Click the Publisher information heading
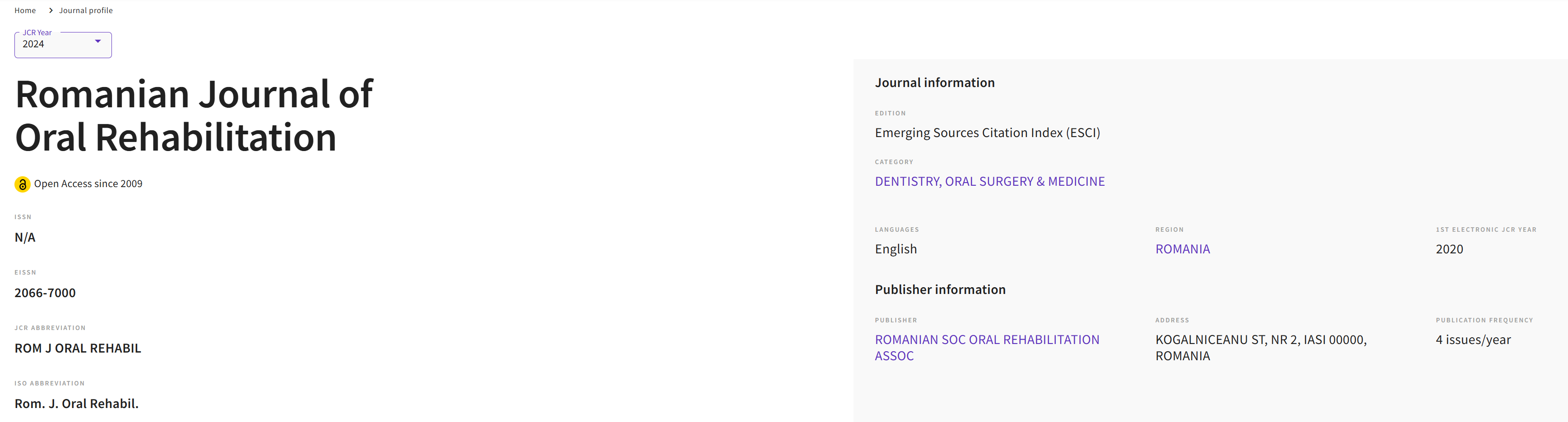1568x422 pixels. coord(940,289)
